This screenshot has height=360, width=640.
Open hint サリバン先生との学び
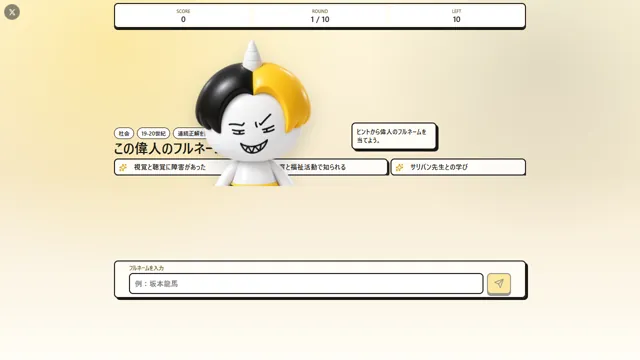click(458, 167)
